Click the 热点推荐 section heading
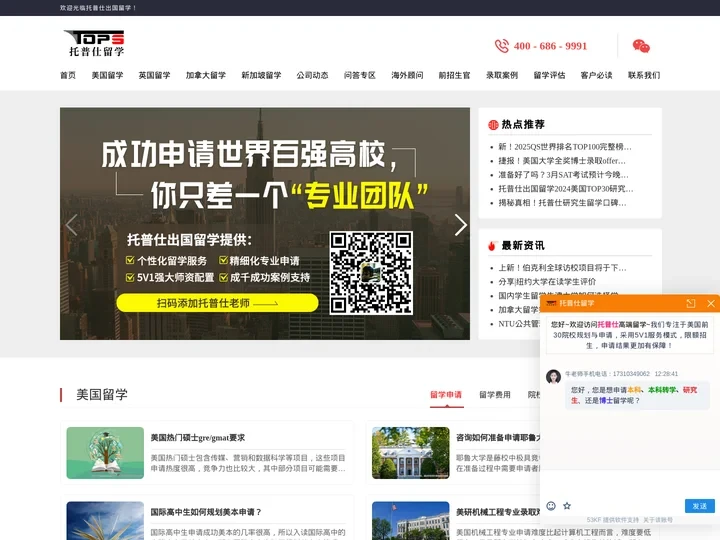Viewport: 720px width, 540px height. (523, 124)
